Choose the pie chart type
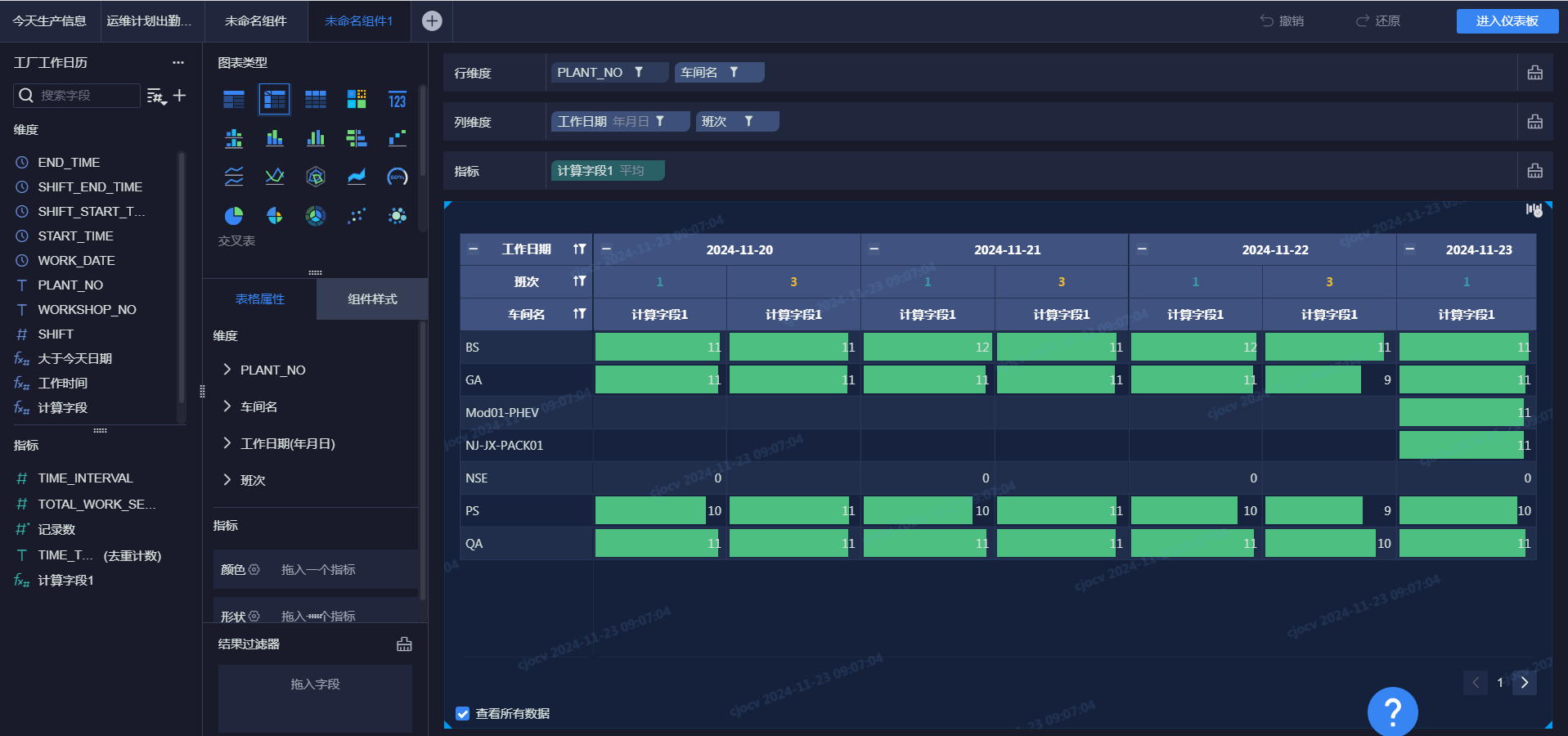The width and height of the screenshot is (1568, 736). point(234,216)
